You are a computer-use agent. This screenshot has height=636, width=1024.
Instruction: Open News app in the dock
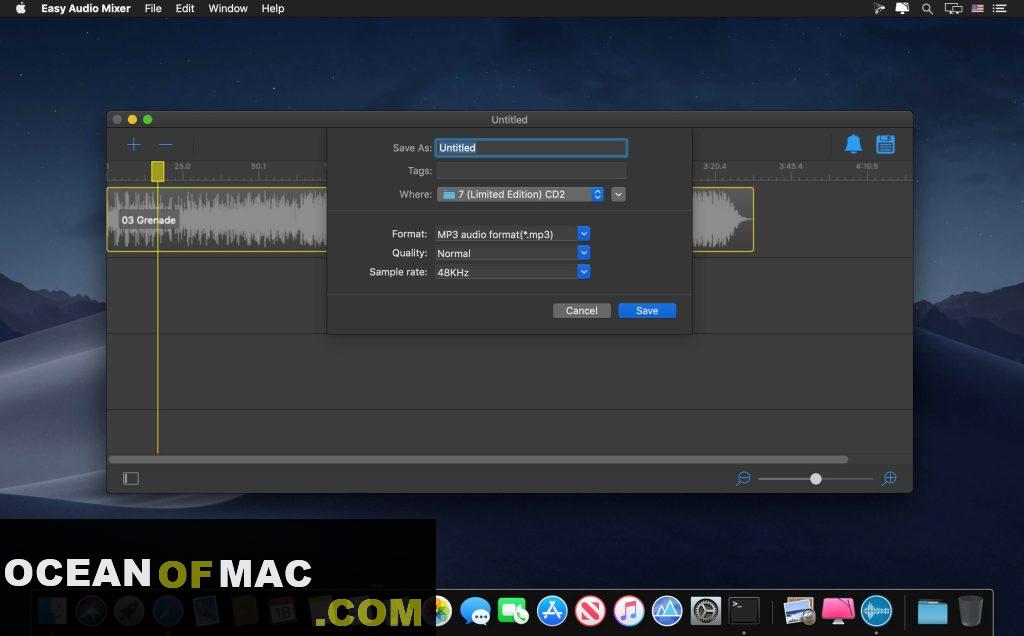[590, 612]
